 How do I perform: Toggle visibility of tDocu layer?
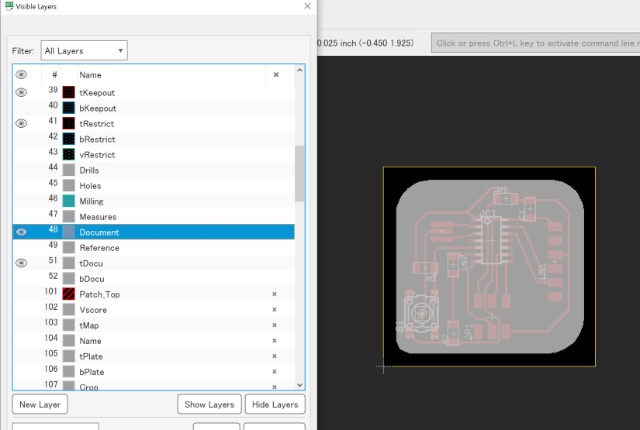(x=21, y=263)
